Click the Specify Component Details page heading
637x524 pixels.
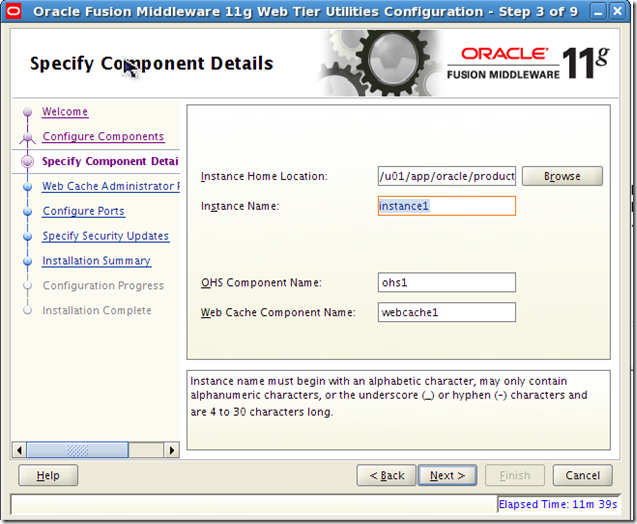click(x=152, y=63)
